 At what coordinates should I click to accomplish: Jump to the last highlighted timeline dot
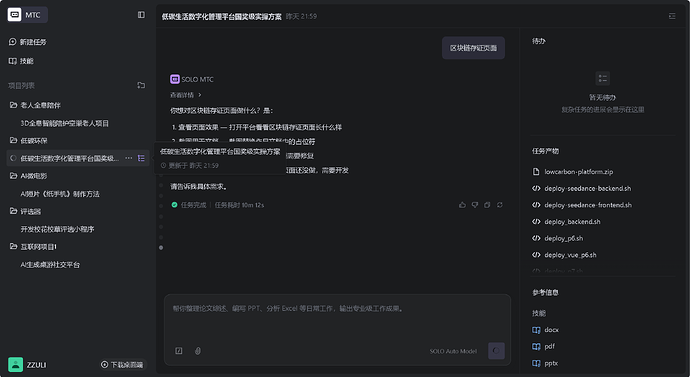point(161,248)
